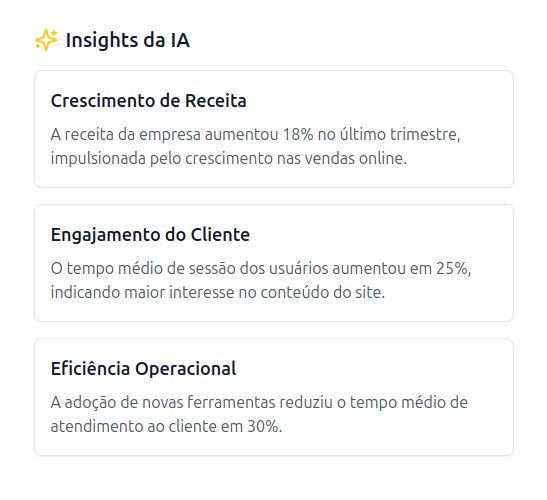Open the Eficiência Operacional card
The image size is (547, 500).
[x=274, y=397]
